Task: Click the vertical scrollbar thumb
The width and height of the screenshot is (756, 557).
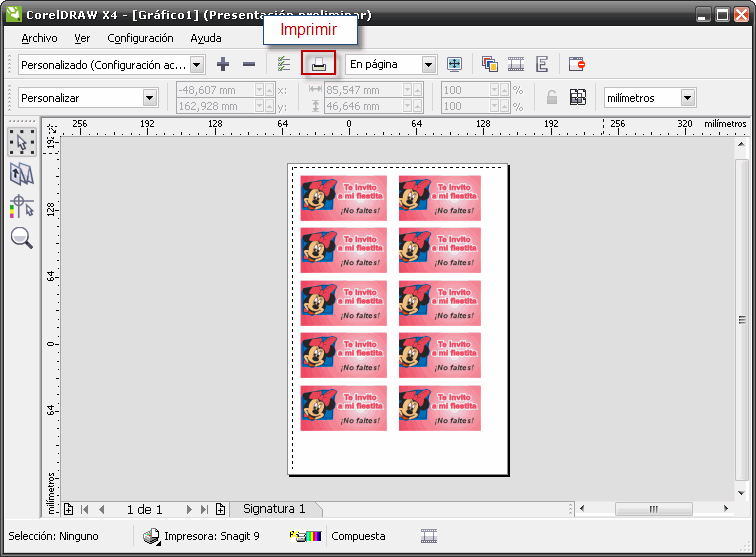Action: (742, 320)
